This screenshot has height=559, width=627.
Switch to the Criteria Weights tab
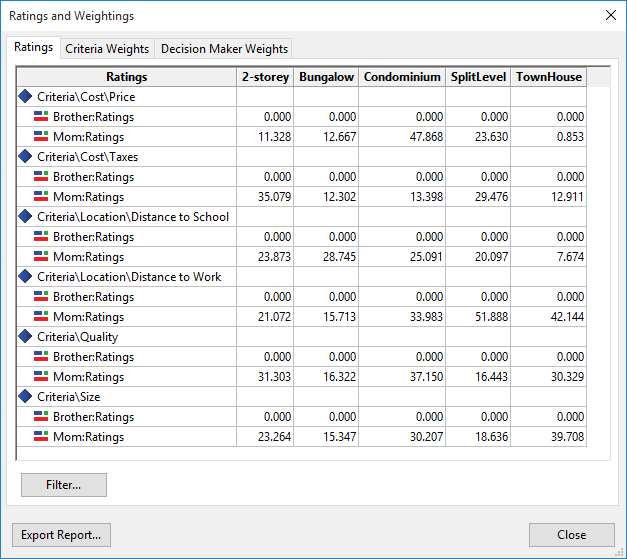point(107,49)
